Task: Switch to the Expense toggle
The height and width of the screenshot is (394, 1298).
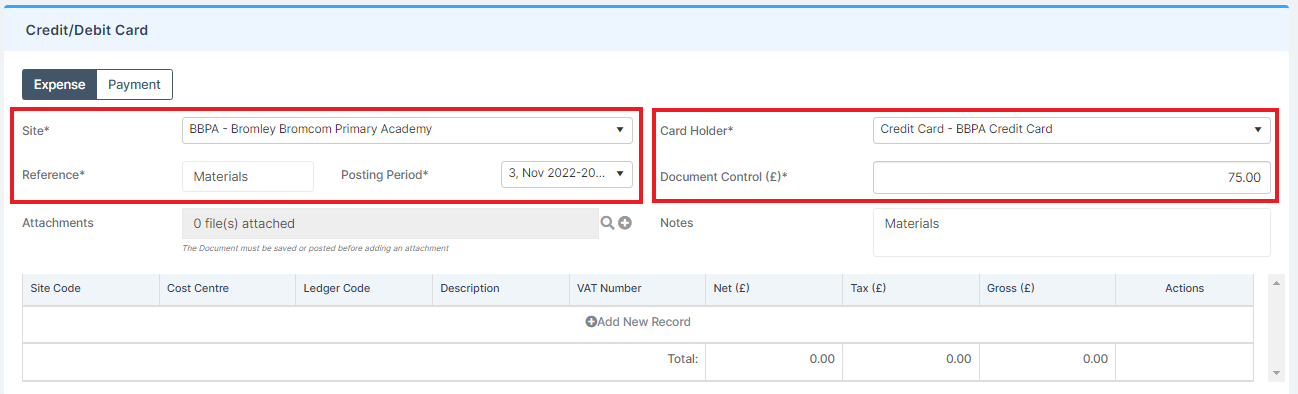Action: (x=60, y=84)
